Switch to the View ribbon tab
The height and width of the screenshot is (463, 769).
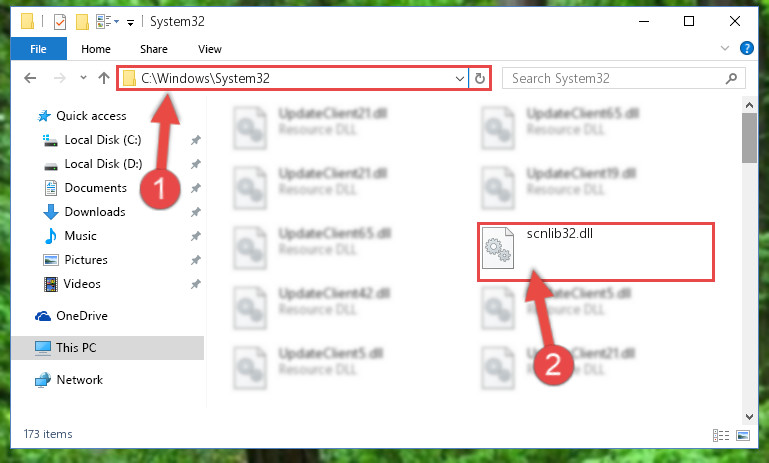click(210, 49)
